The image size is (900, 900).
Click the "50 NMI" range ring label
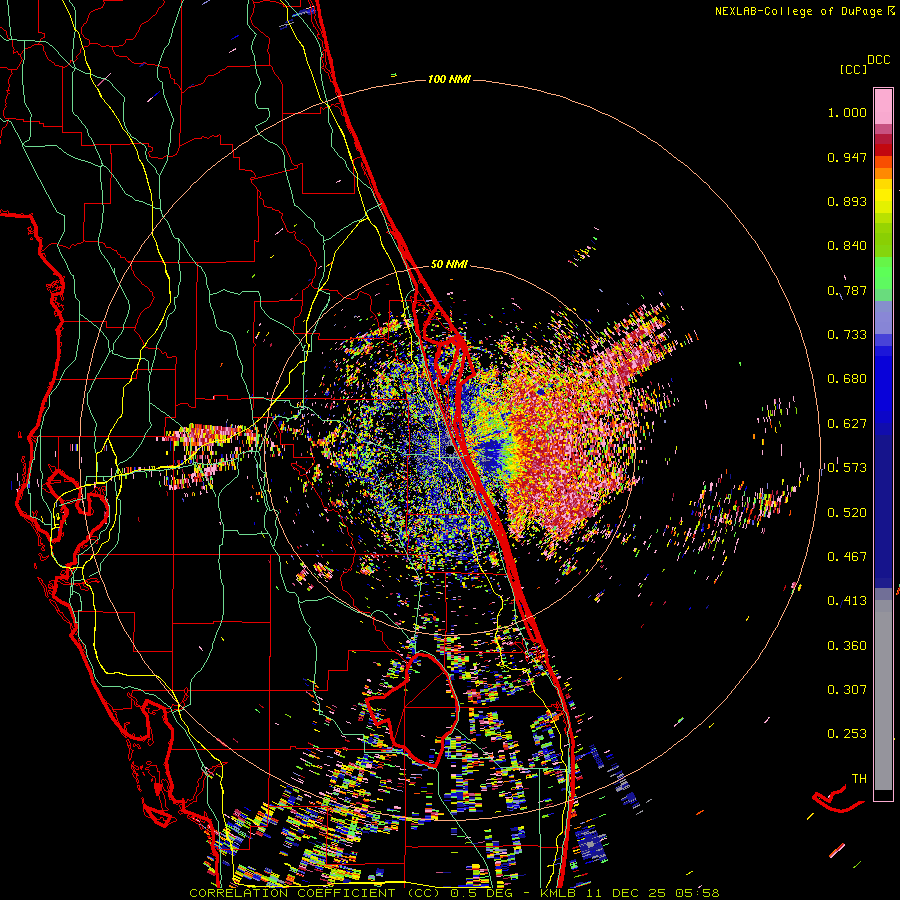point(449,264)
